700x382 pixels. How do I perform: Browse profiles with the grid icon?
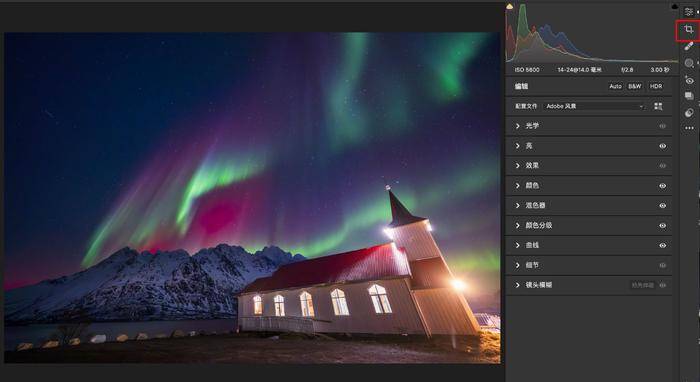(x=658, y=106)
